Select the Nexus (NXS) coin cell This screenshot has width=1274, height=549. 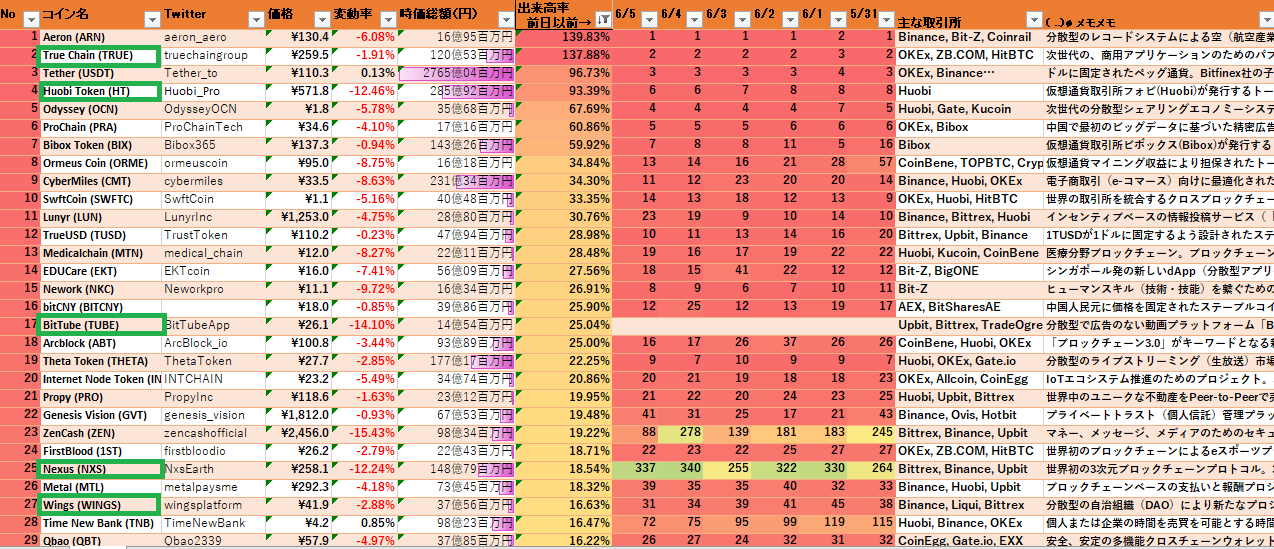(x=98, y=469)
